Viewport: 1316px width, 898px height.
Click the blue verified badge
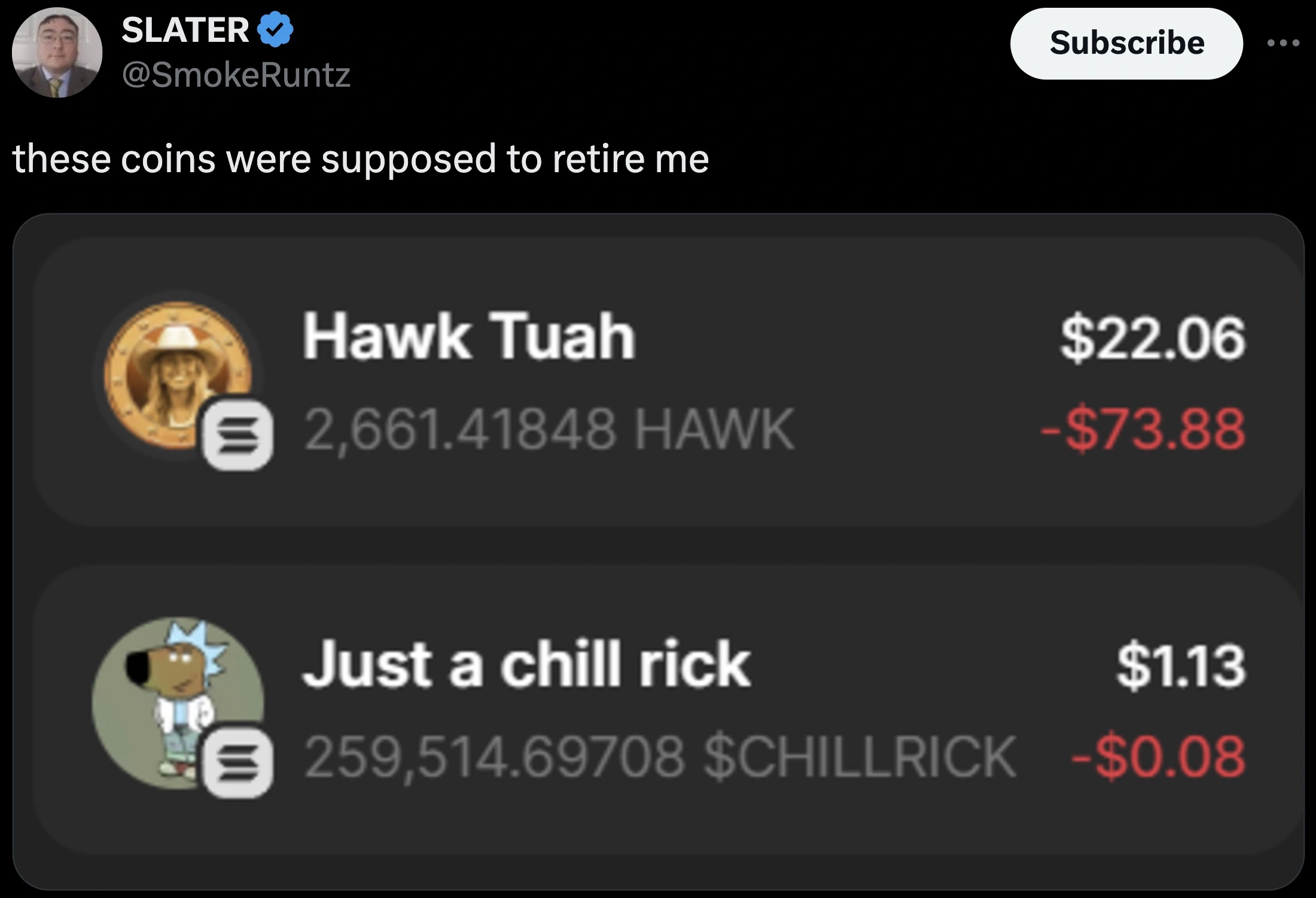tap(275, 30)
